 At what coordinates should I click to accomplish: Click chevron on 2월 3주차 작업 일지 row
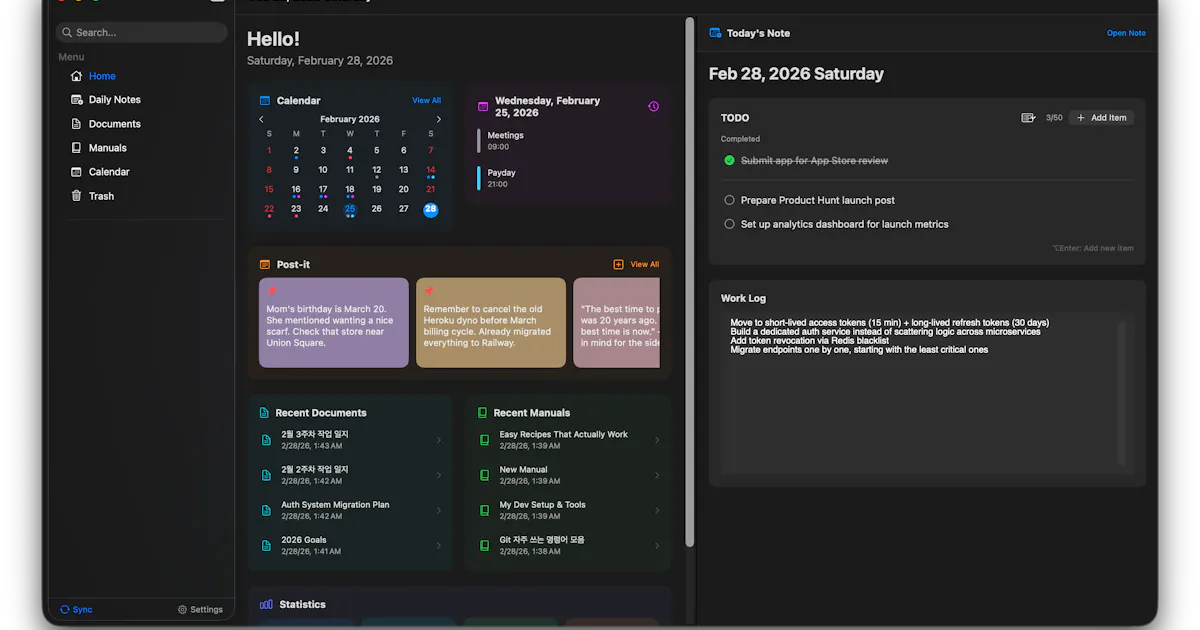[x=439, y=440]
